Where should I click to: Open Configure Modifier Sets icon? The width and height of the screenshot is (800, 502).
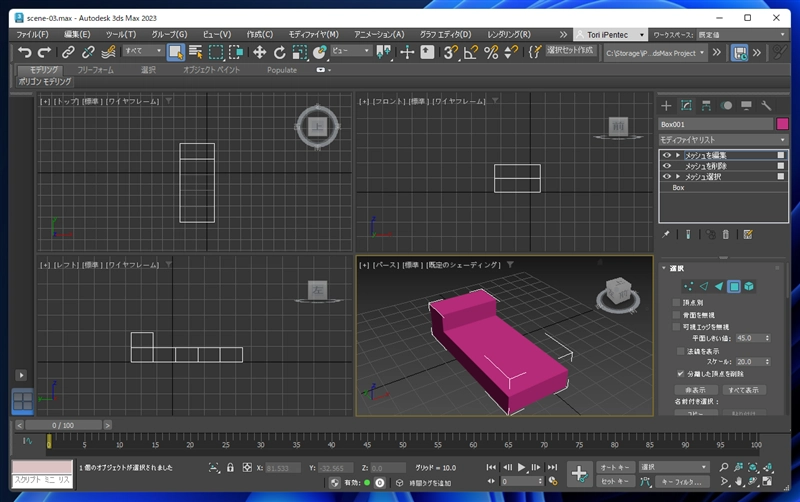(x=748, y=234)
